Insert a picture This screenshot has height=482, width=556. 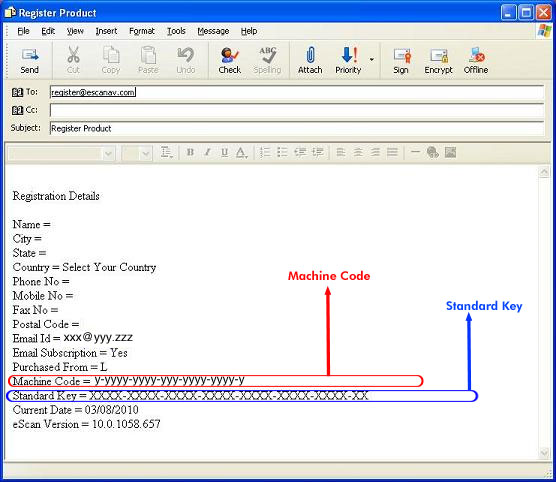point(450,153)
